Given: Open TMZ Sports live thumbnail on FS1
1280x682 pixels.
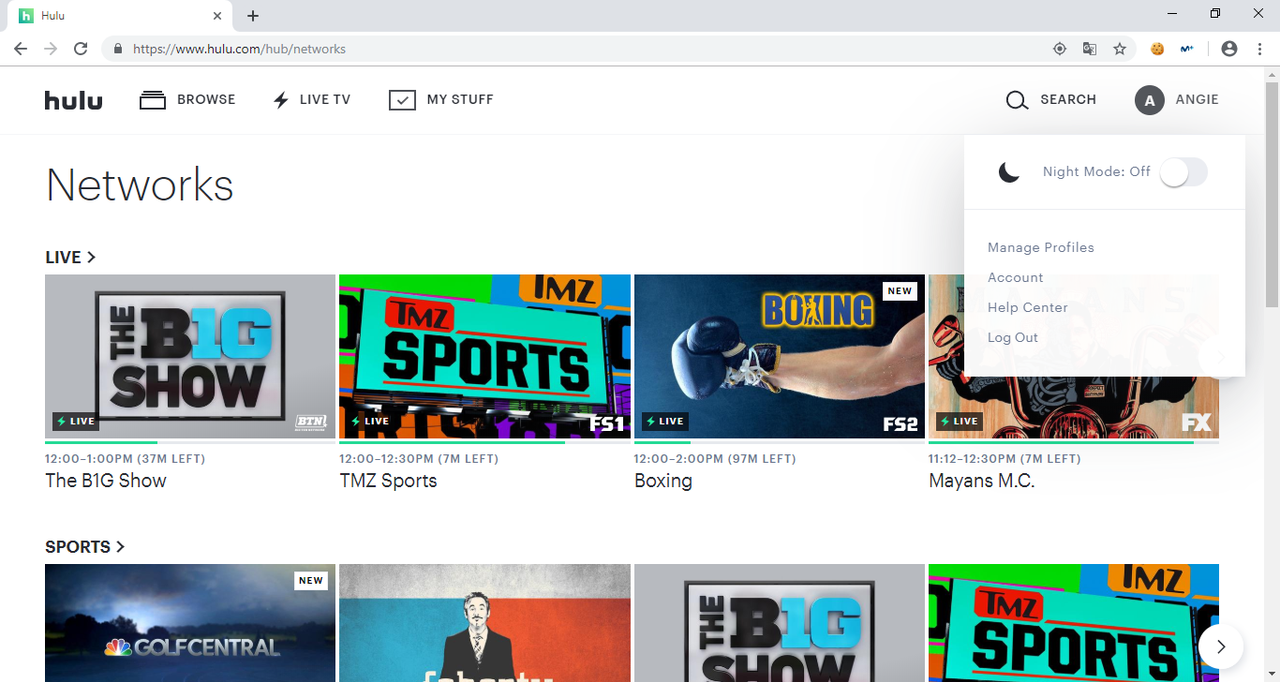Looking at the screenshot, I should (485, 356).
